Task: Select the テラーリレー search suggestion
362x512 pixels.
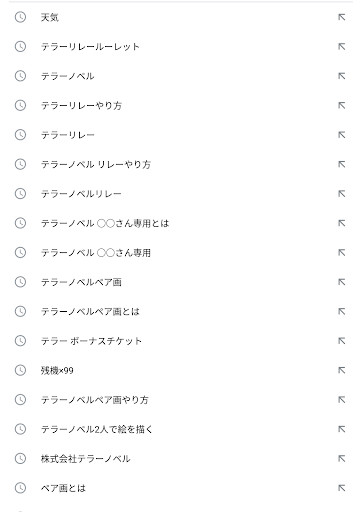Action: 181,135
